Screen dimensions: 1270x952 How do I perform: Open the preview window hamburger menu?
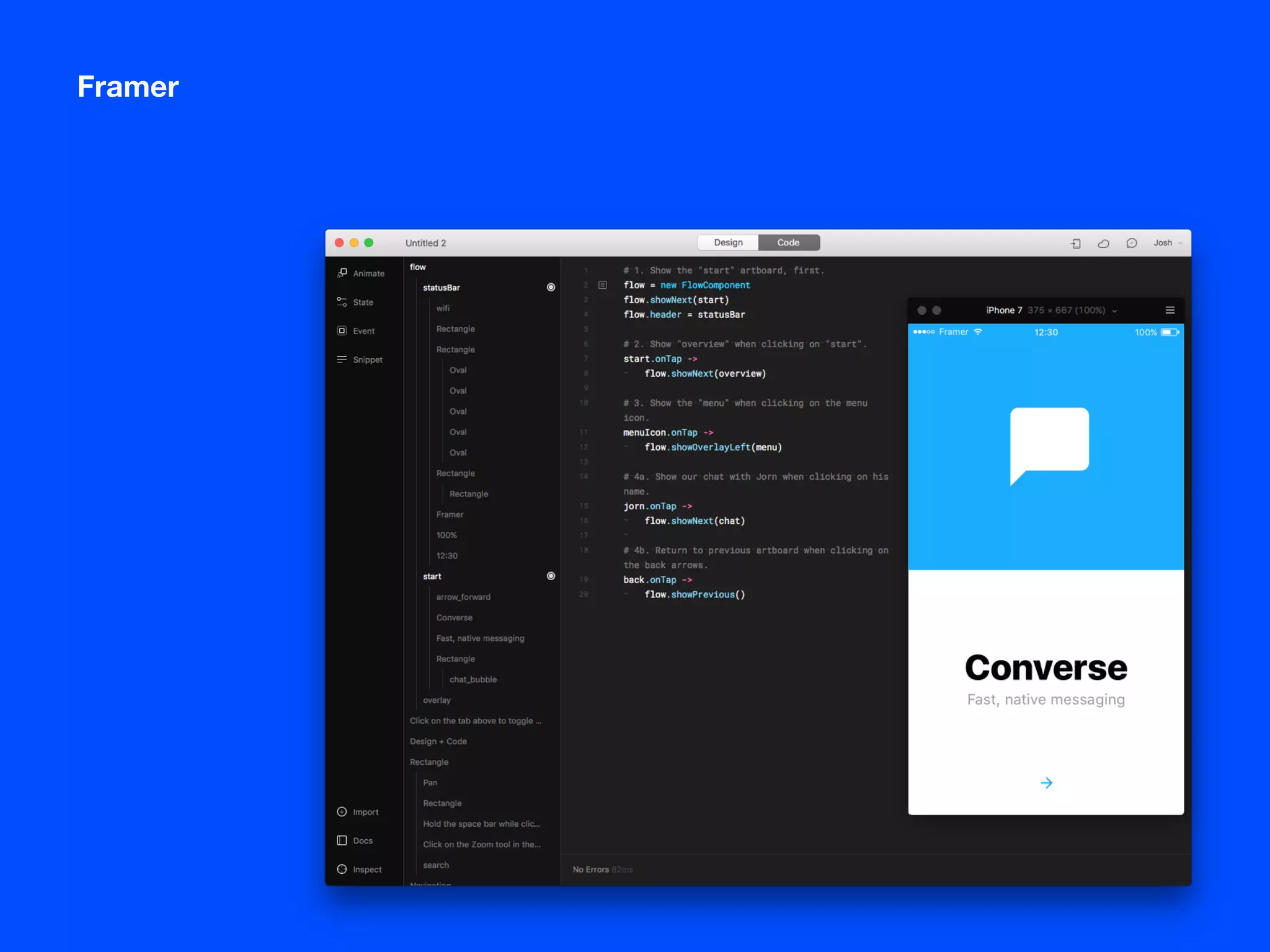pos(1170,310)
